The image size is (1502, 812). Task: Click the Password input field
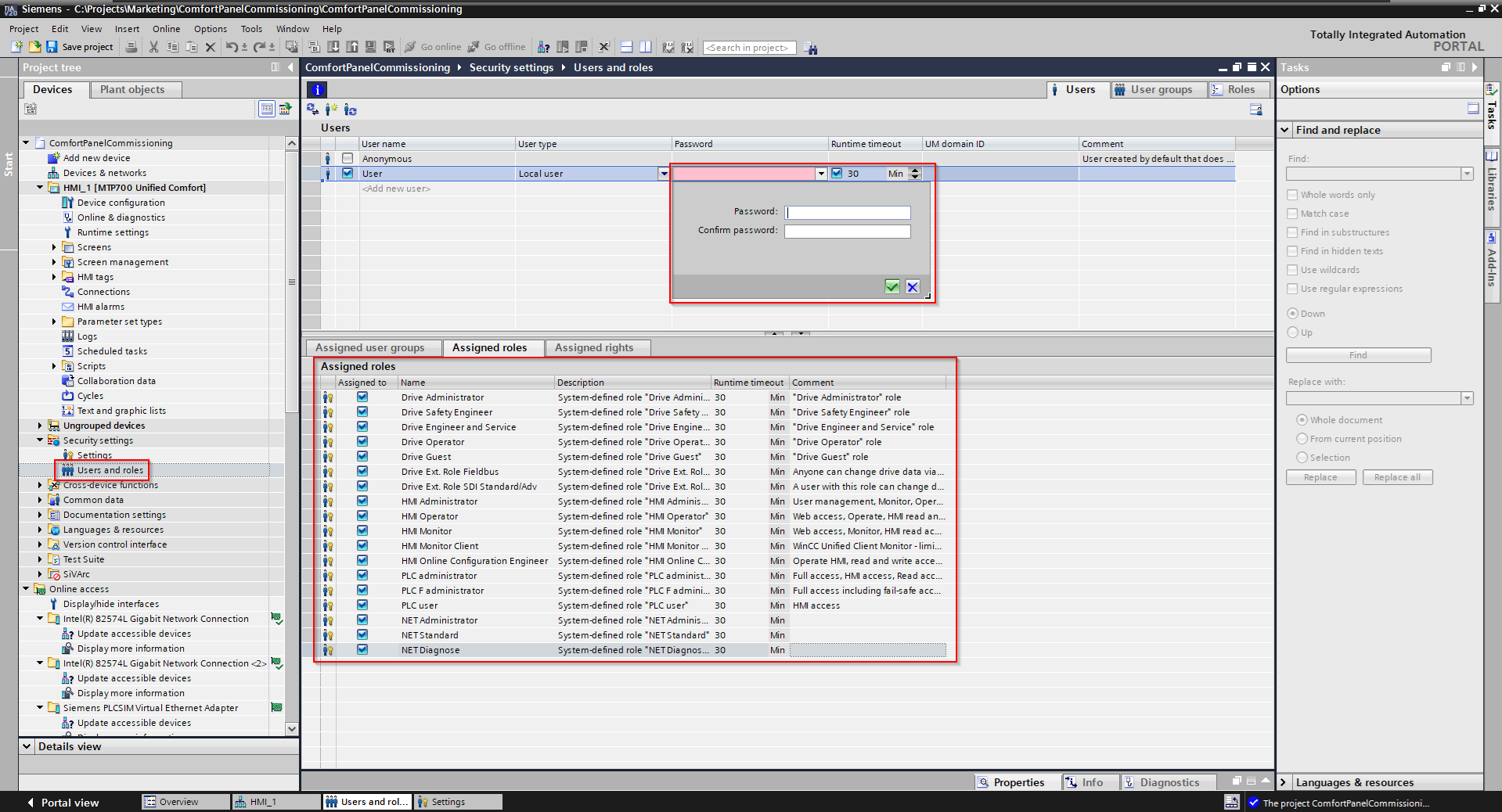848,212
